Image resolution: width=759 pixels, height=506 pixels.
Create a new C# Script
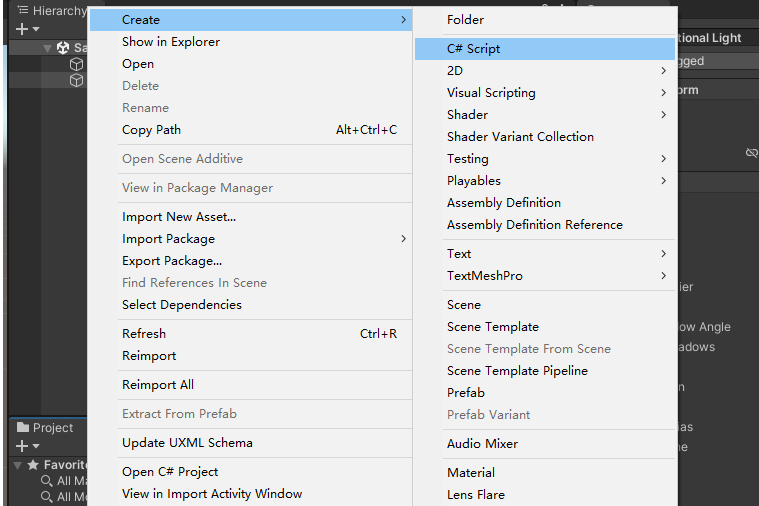pyautogui.click(x=545, y=49)
